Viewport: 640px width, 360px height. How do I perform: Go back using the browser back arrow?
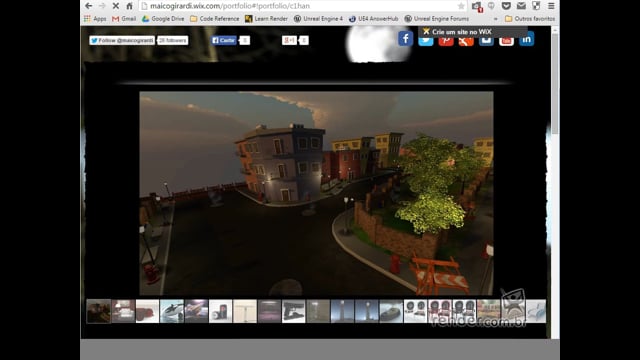[89, 6]
